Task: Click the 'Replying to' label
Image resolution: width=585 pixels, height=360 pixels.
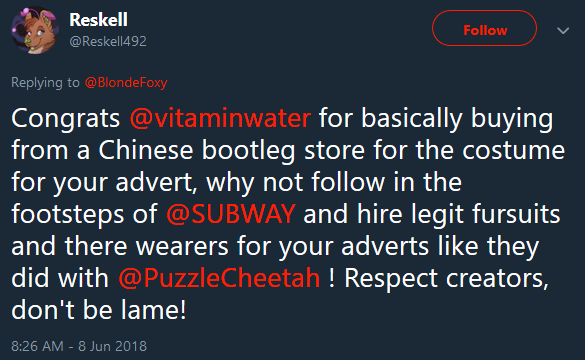Action: click(45, 82)
